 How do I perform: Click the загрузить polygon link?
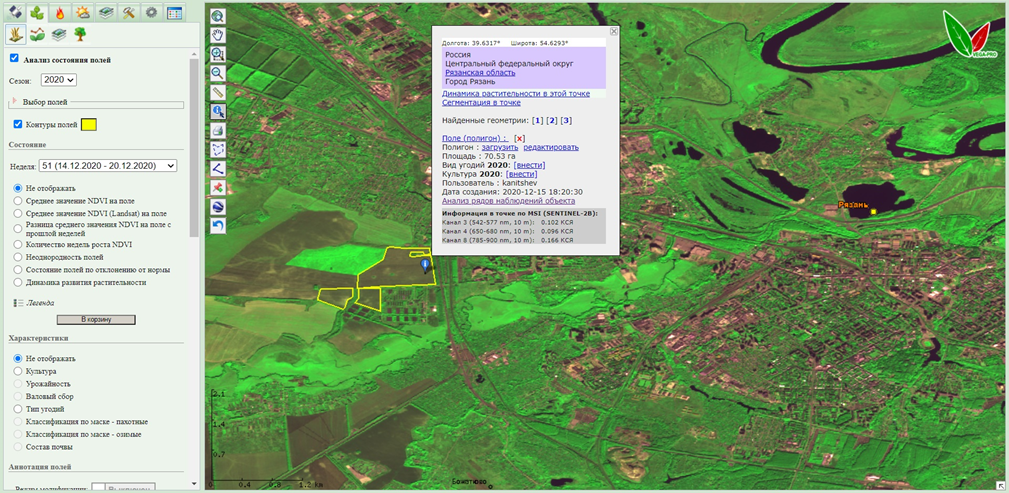[x=500, y=147]
